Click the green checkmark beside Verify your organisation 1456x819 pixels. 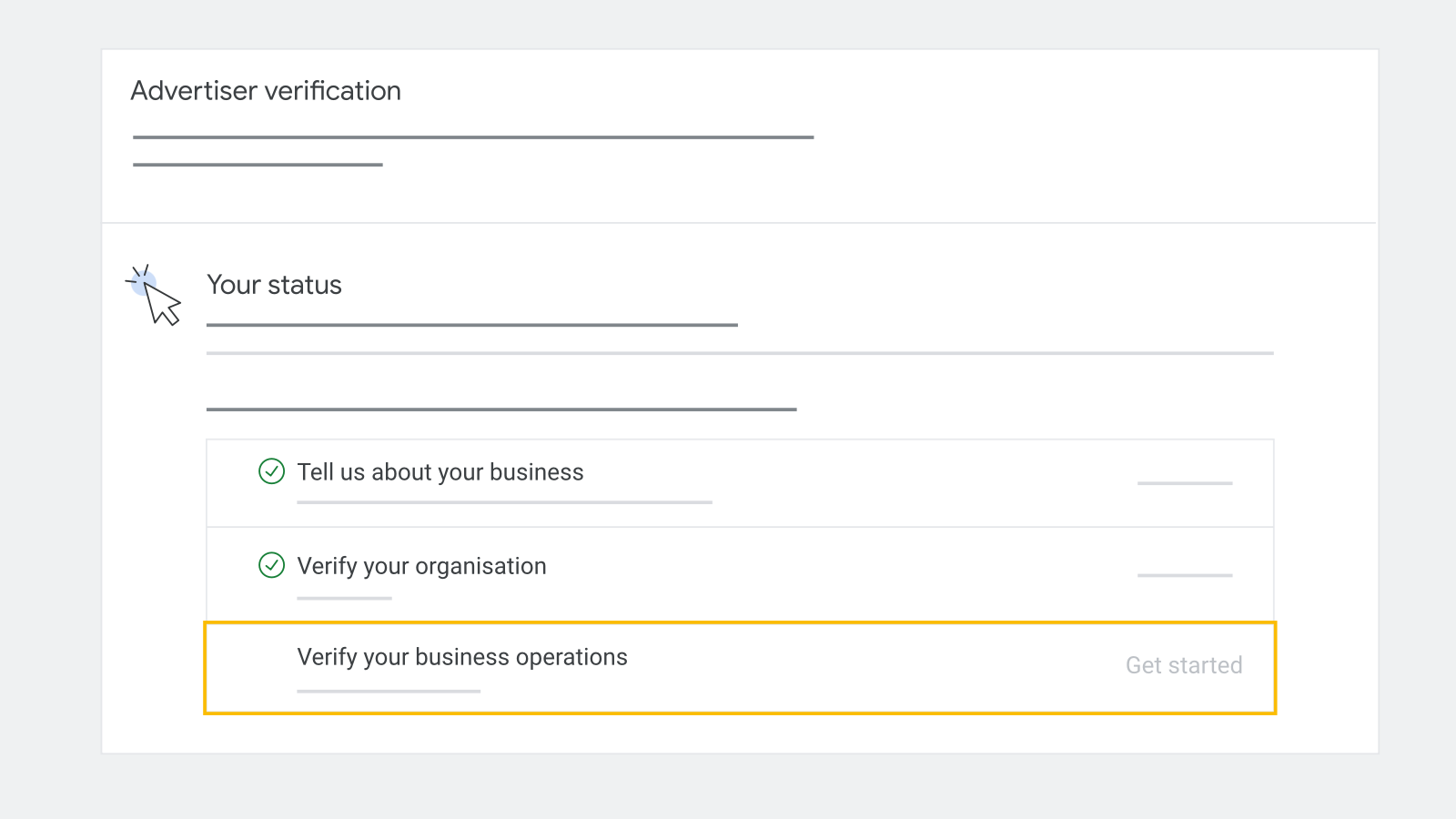[272, 565]
